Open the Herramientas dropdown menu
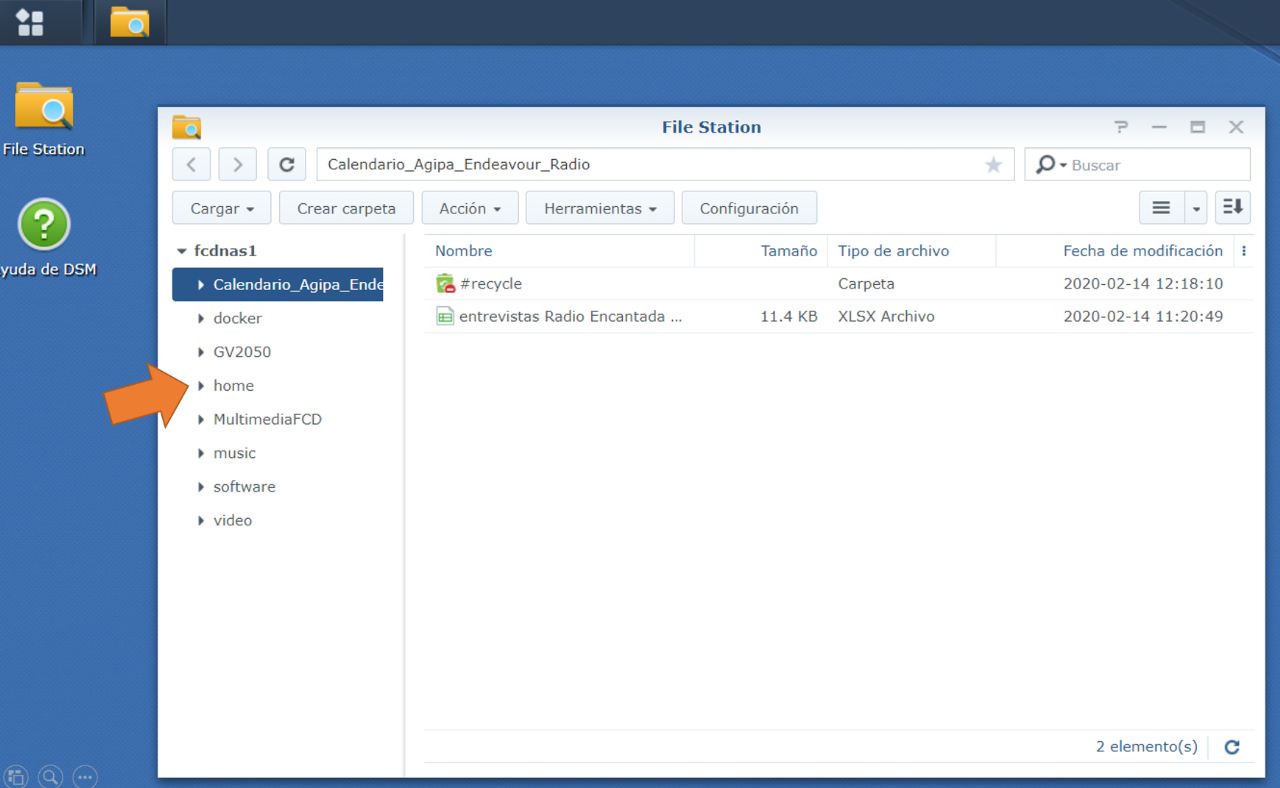This screenshot has width=1280, height=788. tap(600, 208)
